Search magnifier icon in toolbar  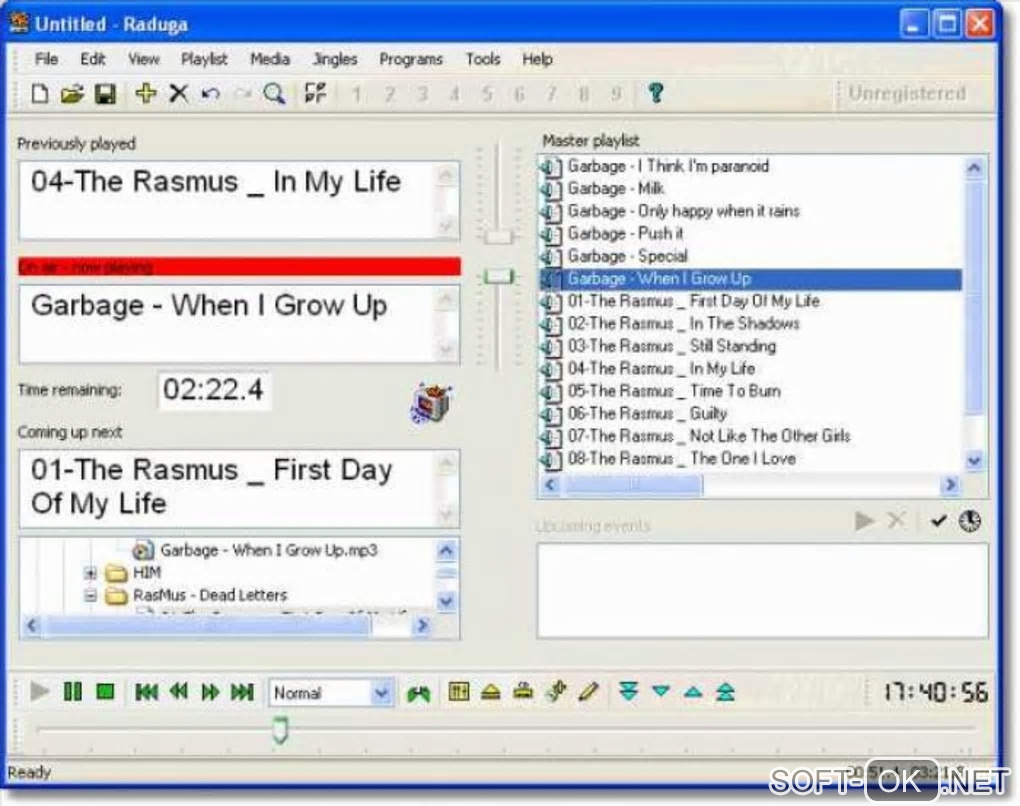tap(275, 94)
